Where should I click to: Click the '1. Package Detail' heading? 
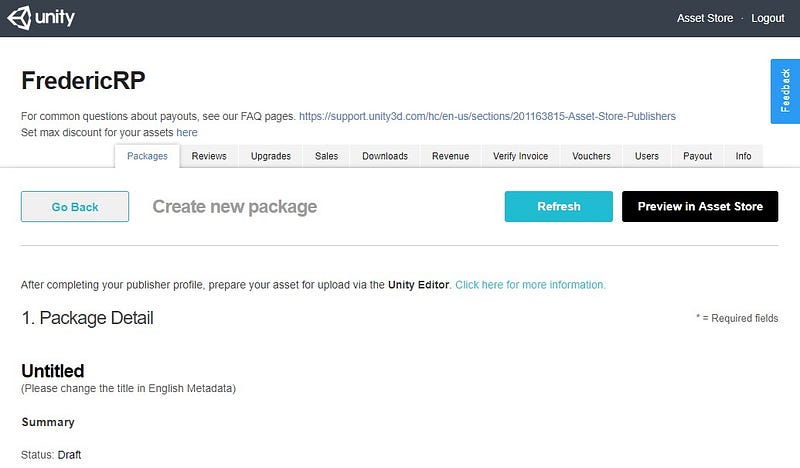tap(87, 318)
